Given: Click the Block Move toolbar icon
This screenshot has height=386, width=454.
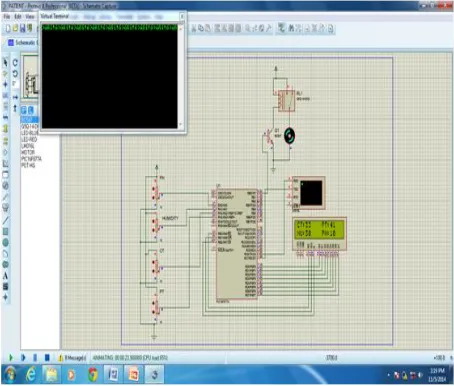Looking at the screenshot, I should click(x=224, y=29).
